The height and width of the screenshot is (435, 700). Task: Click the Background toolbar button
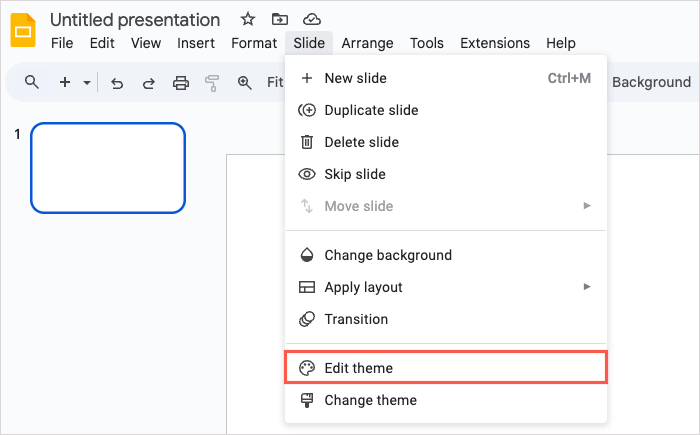[x=651, y=82]
